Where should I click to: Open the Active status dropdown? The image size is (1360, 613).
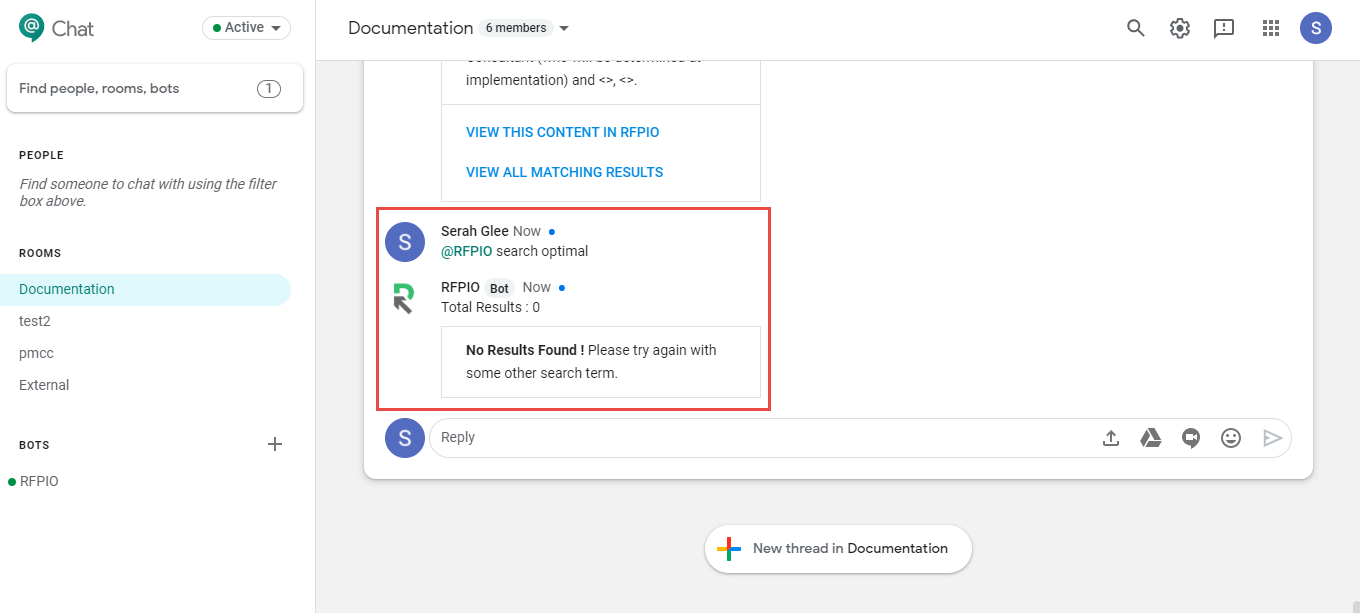click(246, 28)
